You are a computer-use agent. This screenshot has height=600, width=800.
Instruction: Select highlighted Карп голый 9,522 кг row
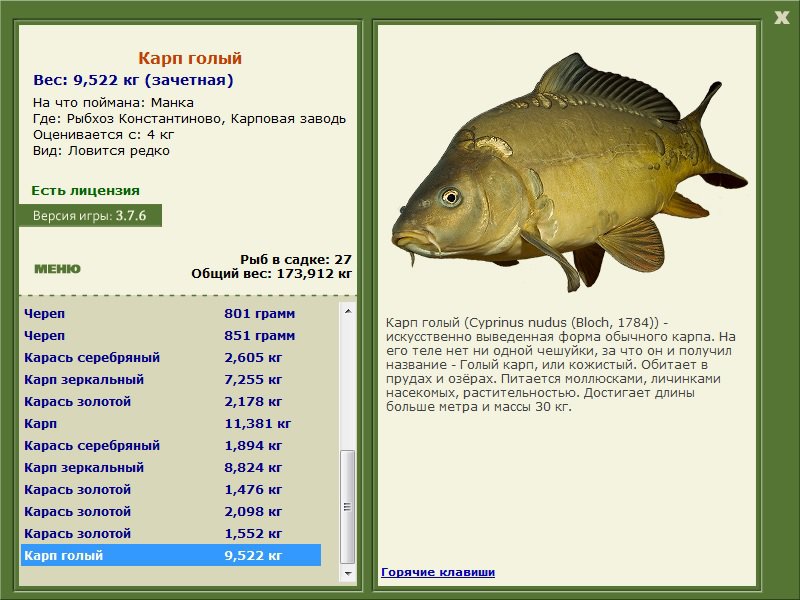(x=171, y=555)
